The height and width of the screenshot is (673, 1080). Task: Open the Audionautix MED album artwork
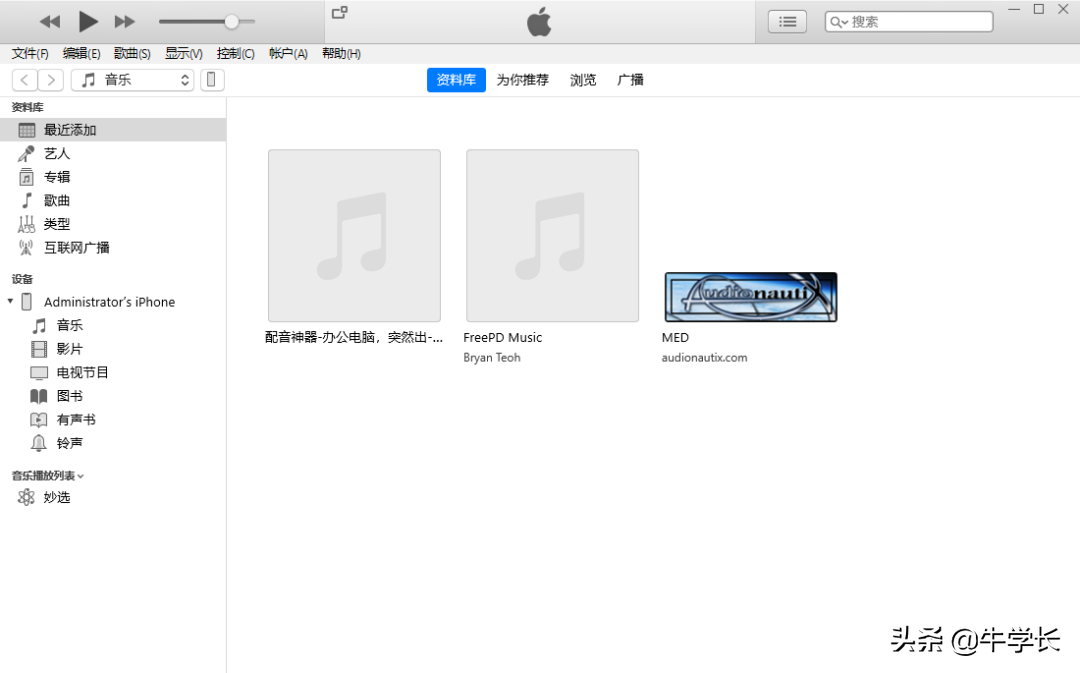751,297
